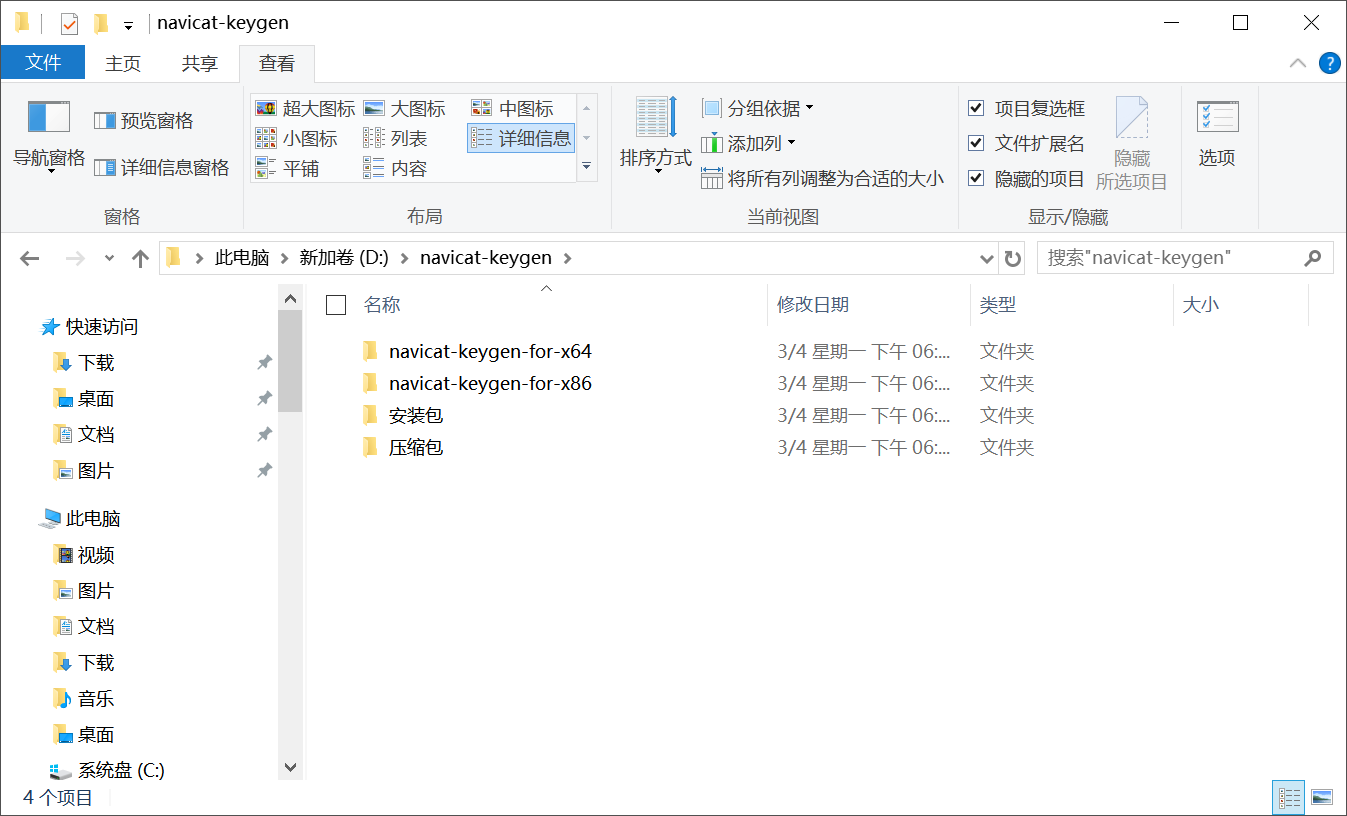Open 系统盘 (C:) in navigation pane
Screen dimensions: 1347x816
[x=121, y=771]
